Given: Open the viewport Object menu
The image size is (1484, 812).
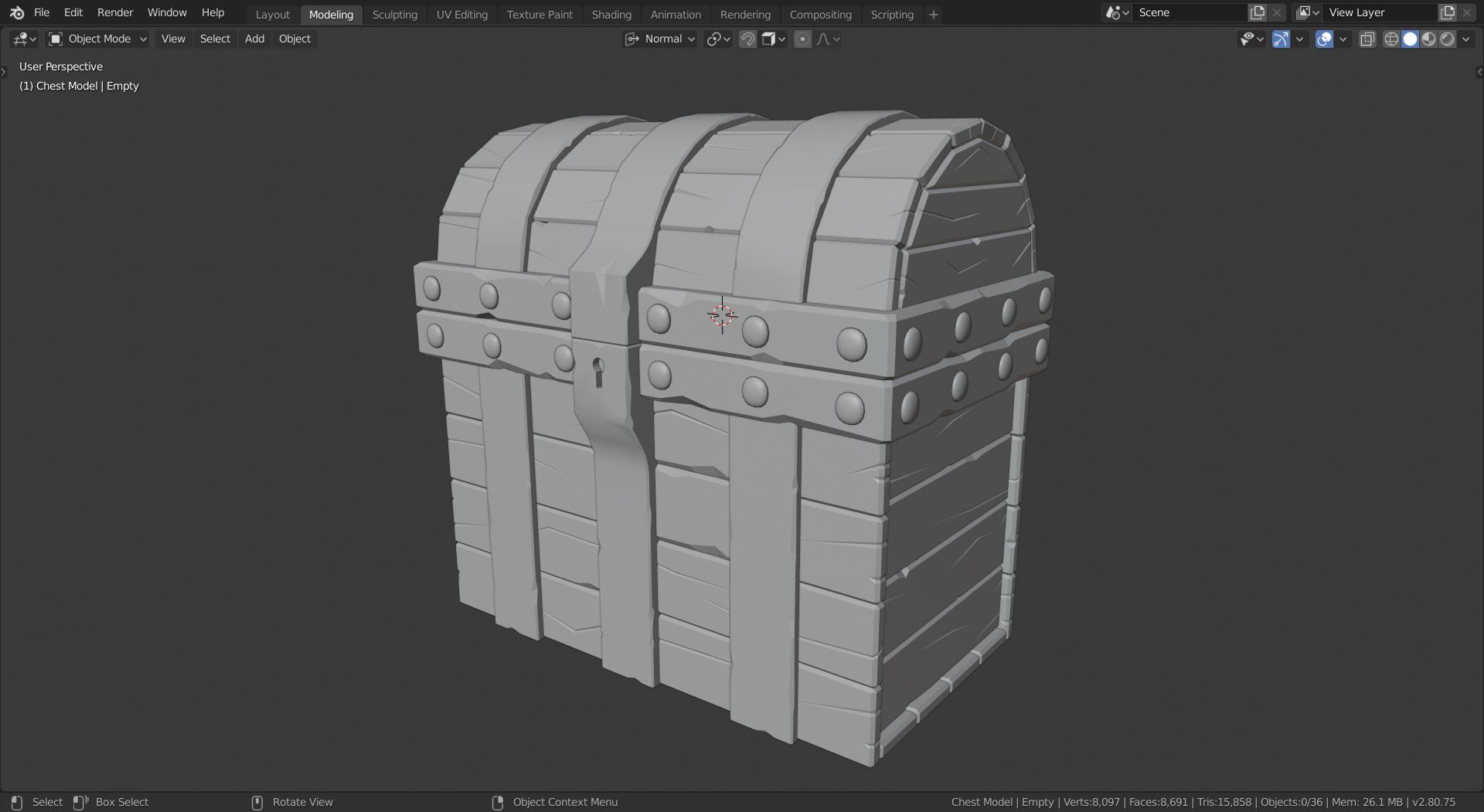Looking at the screenshot, I should (294, 39).
